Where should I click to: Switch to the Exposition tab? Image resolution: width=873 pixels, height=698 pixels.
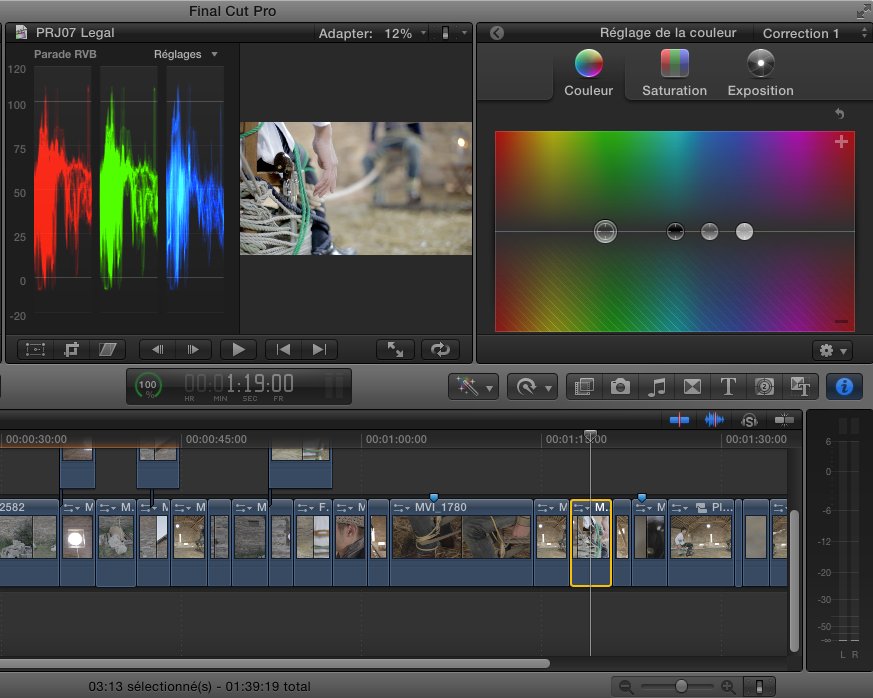tap(759, 75)
